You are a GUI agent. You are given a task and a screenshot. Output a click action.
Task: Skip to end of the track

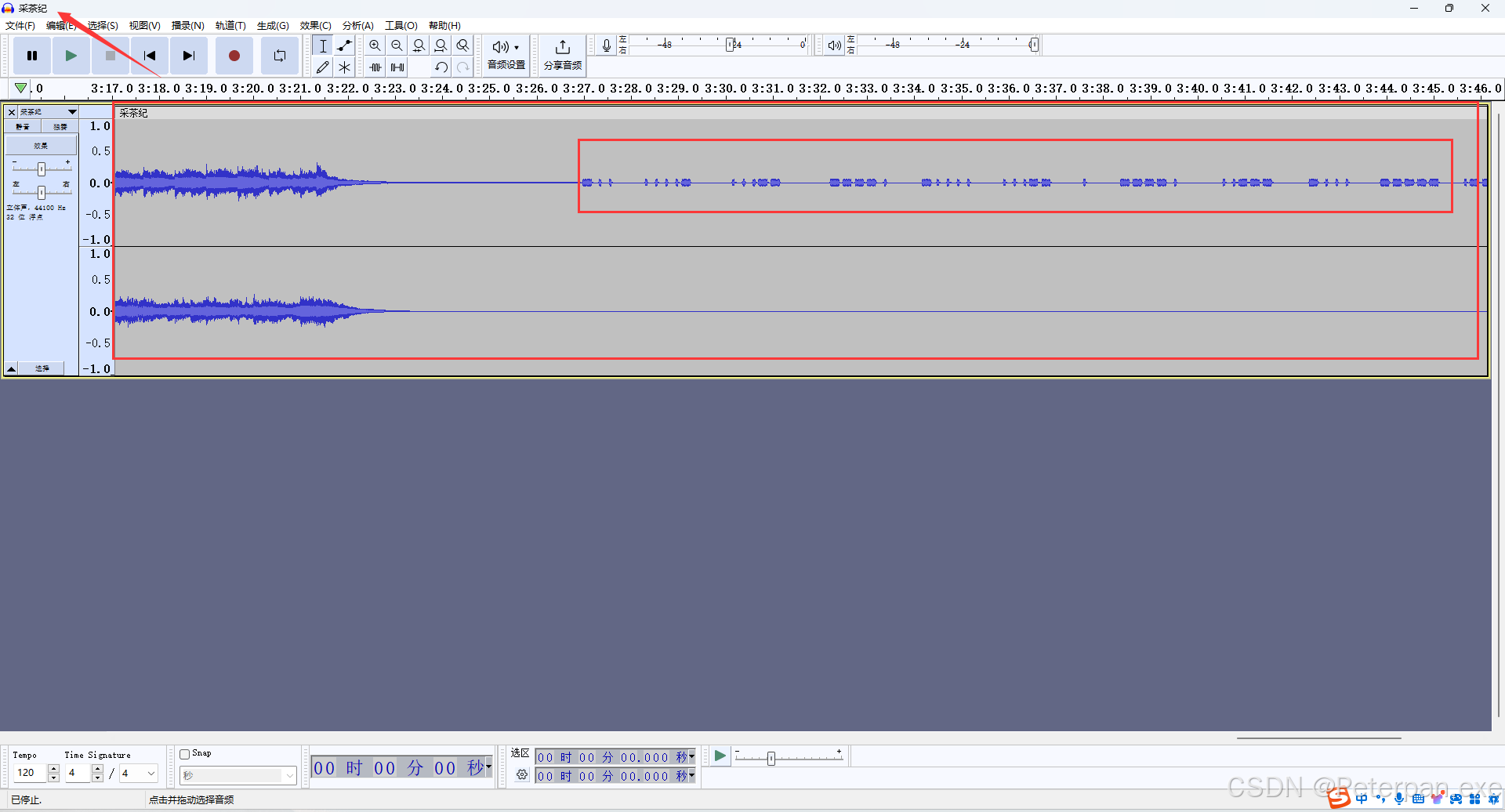click(189, 56)
